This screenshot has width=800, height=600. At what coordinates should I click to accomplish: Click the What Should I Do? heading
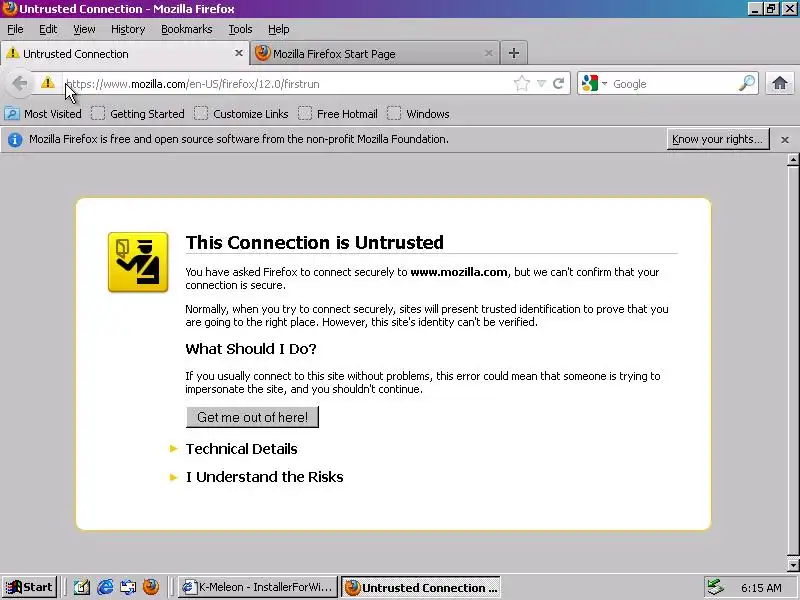(251, 349)
